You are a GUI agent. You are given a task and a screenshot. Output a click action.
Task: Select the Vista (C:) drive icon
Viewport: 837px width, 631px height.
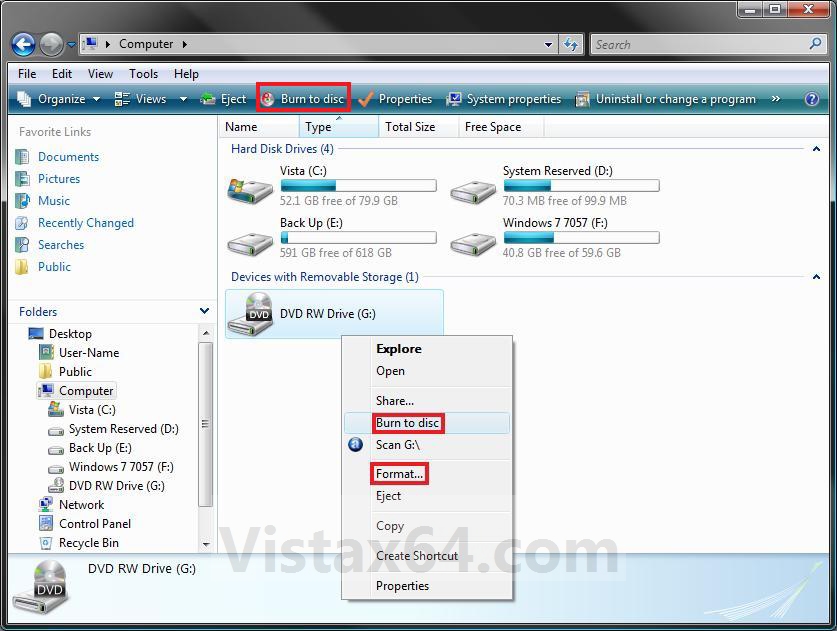coord(250,191)
